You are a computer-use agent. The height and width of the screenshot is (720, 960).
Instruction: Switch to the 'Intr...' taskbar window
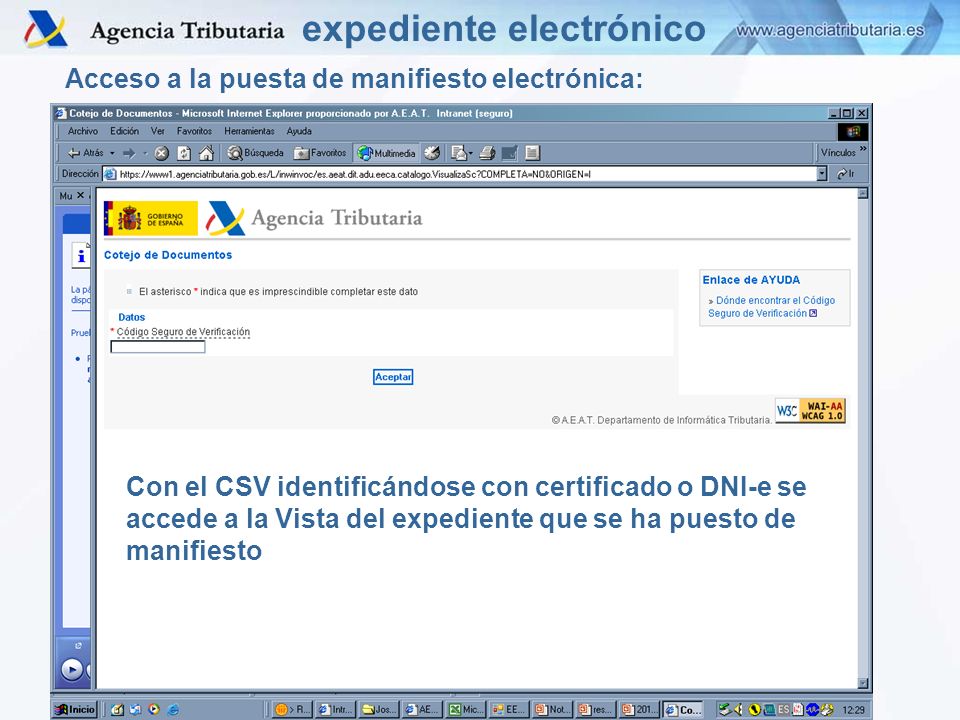[334, 710]
